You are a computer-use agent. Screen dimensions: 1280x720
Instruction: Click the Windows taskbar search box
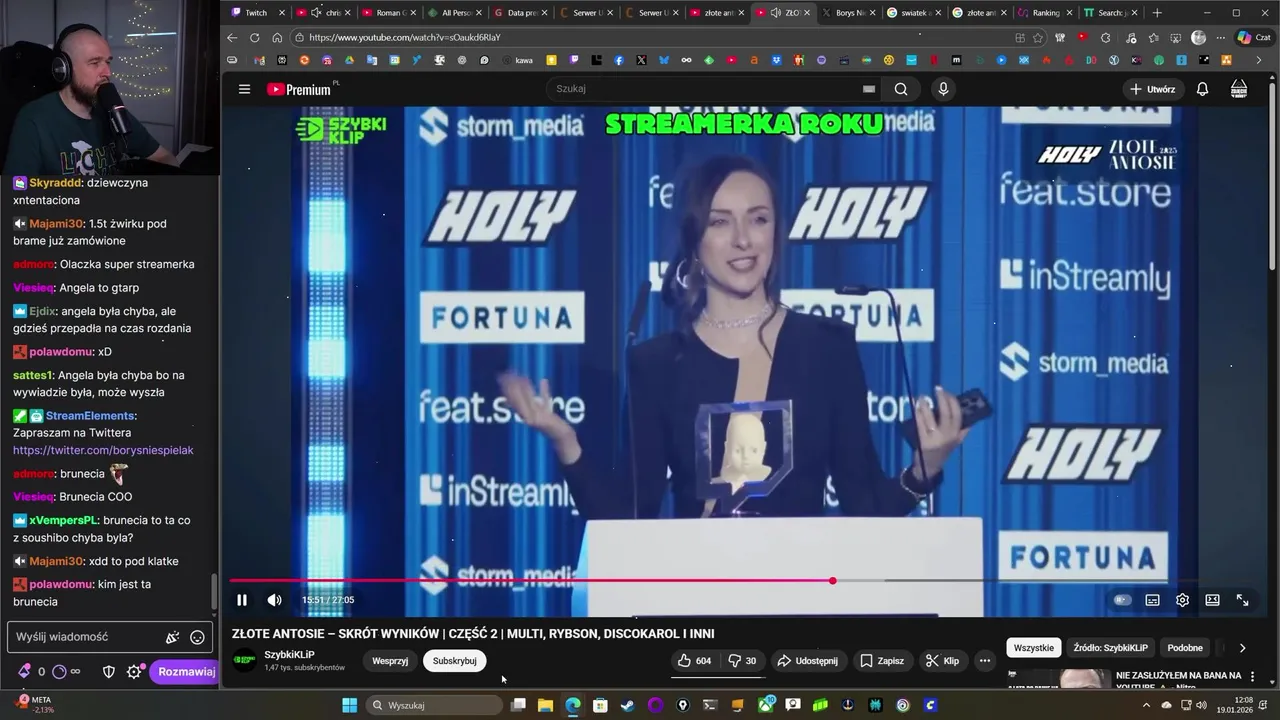[x=435, y=705]
